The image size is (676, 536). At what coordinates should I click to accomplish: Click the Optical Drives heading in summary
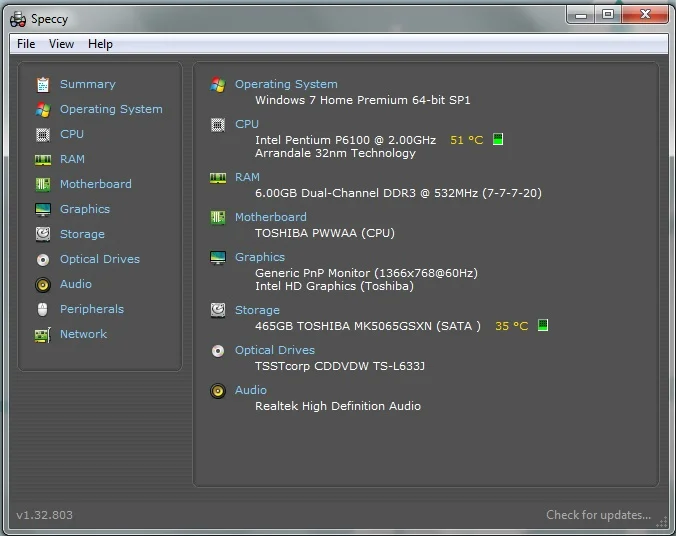(275, 350)
